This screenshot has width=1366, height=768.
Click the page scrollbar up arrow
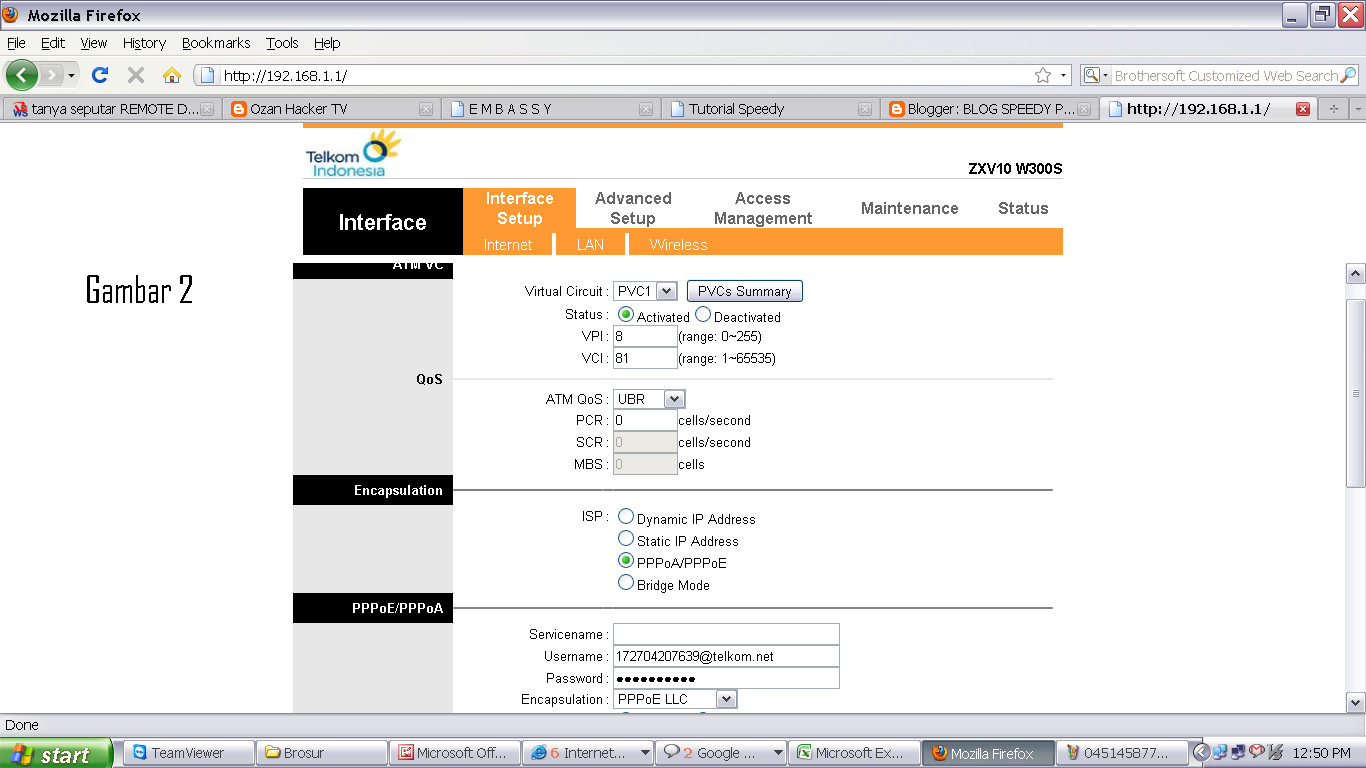(x=1356, y=273)
